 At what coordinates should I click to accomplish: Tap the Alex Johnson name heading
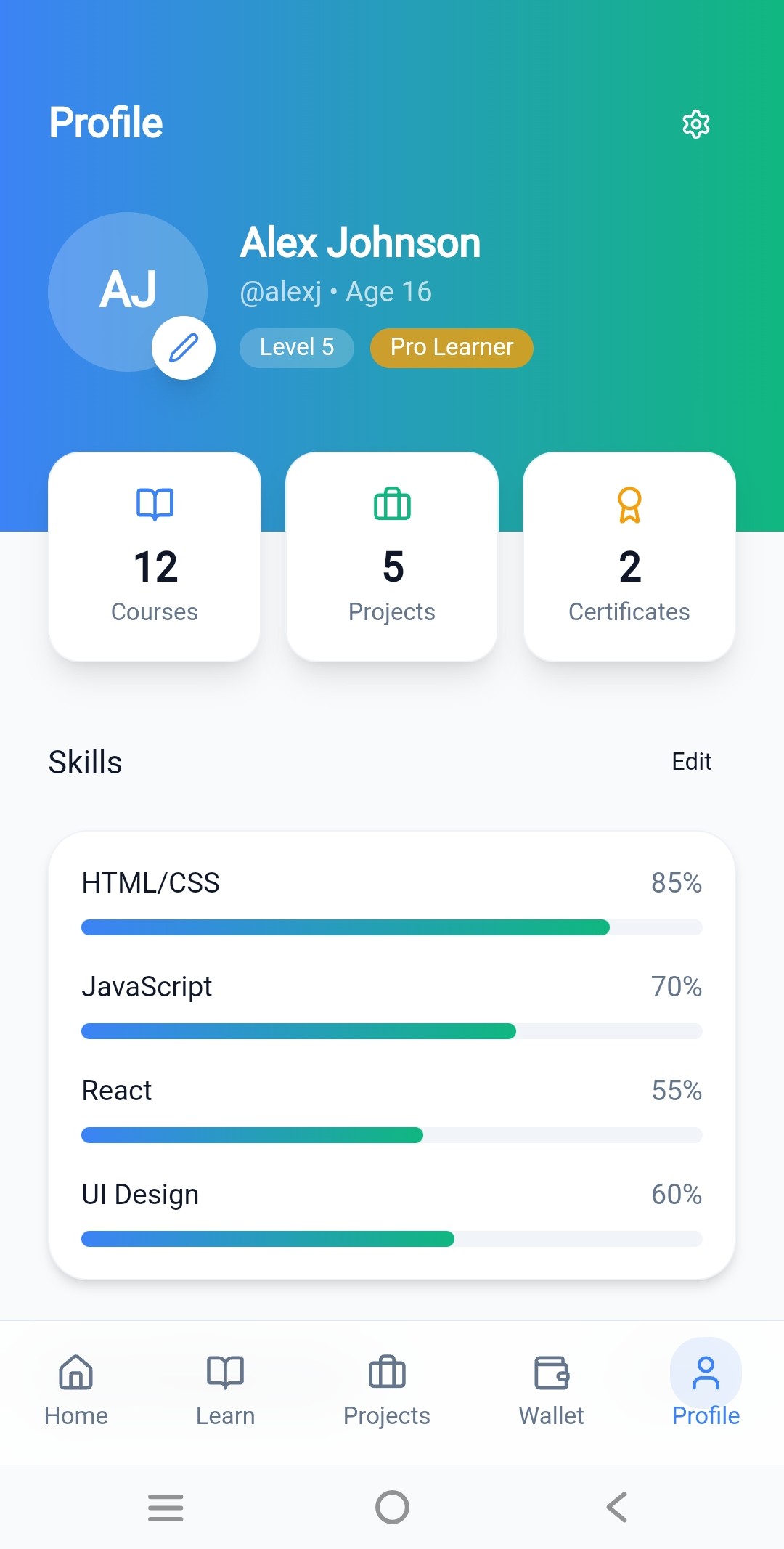(360, 243)
